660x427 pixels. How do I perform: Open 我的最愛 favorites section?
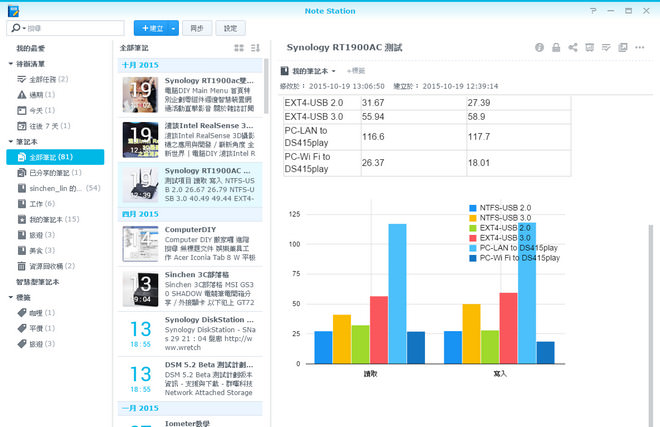coord(31,48)
